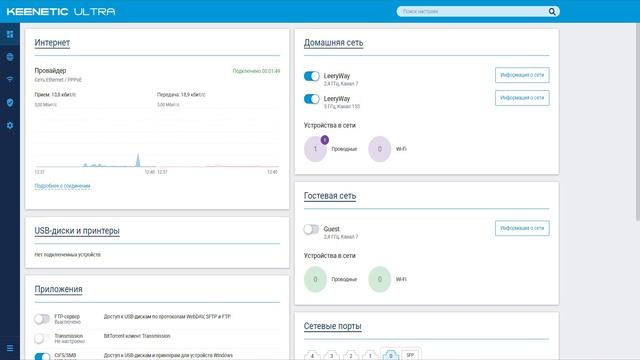This screenshot has height=360, width=640.
Task: Disable the LeeryWay 2,4 ГГц network
Action: tap(311, 76)
